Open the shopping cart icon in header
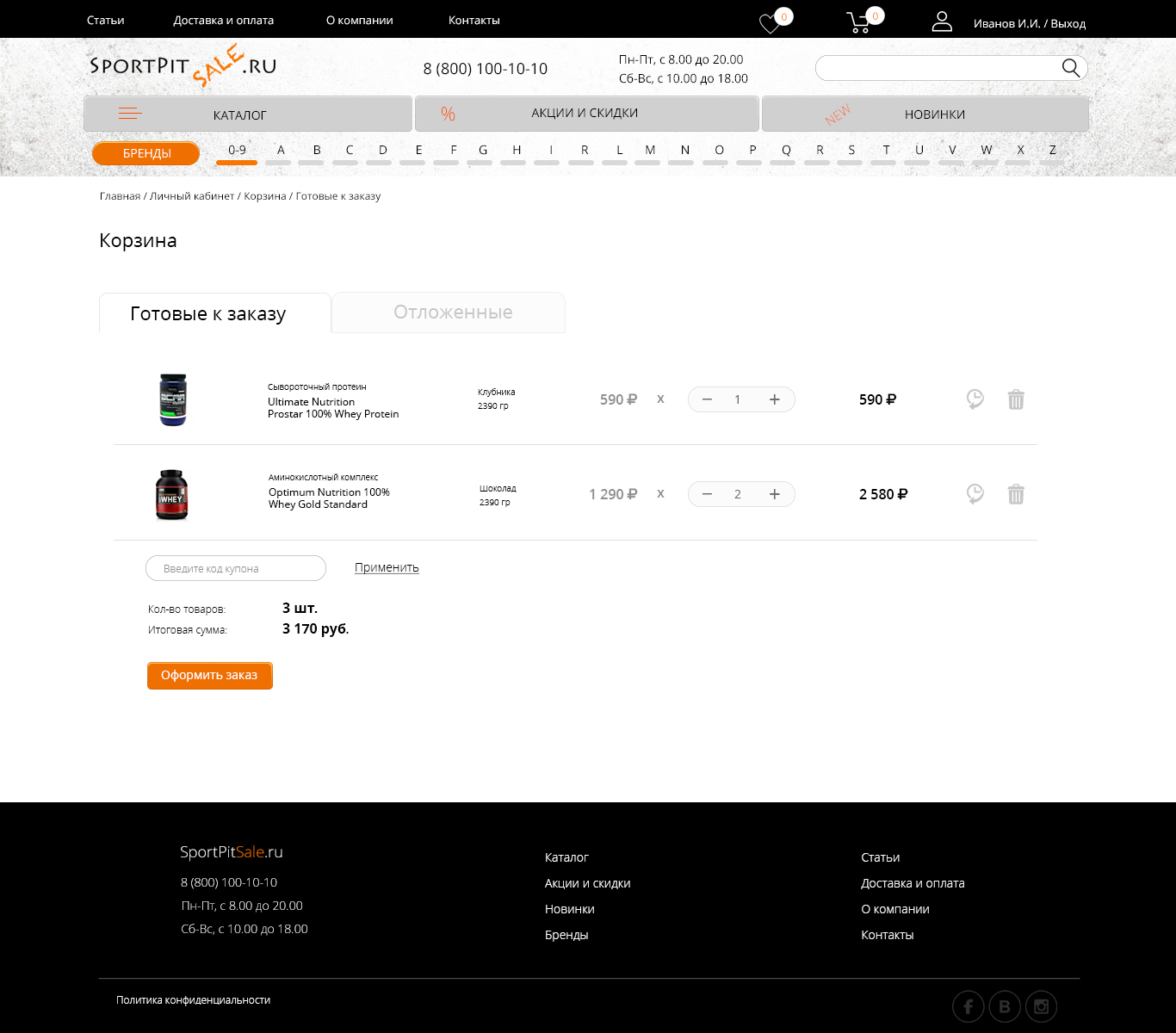 point(859,22)
